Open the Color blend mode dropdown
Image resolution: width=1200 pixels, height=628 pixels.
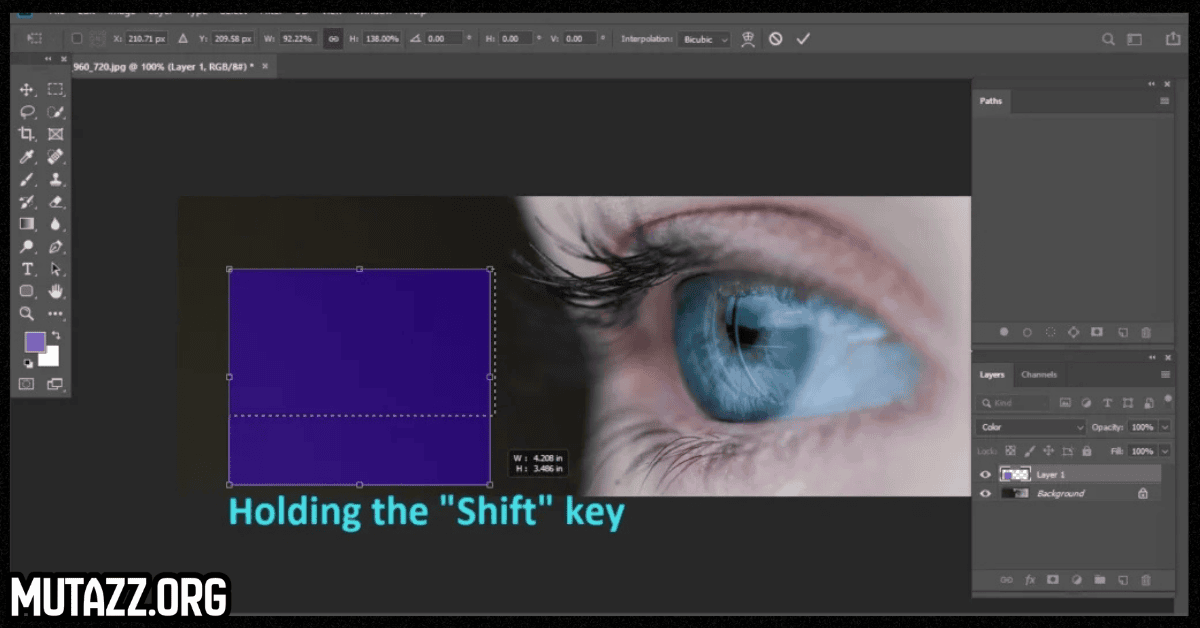(x=1031, y=427)
